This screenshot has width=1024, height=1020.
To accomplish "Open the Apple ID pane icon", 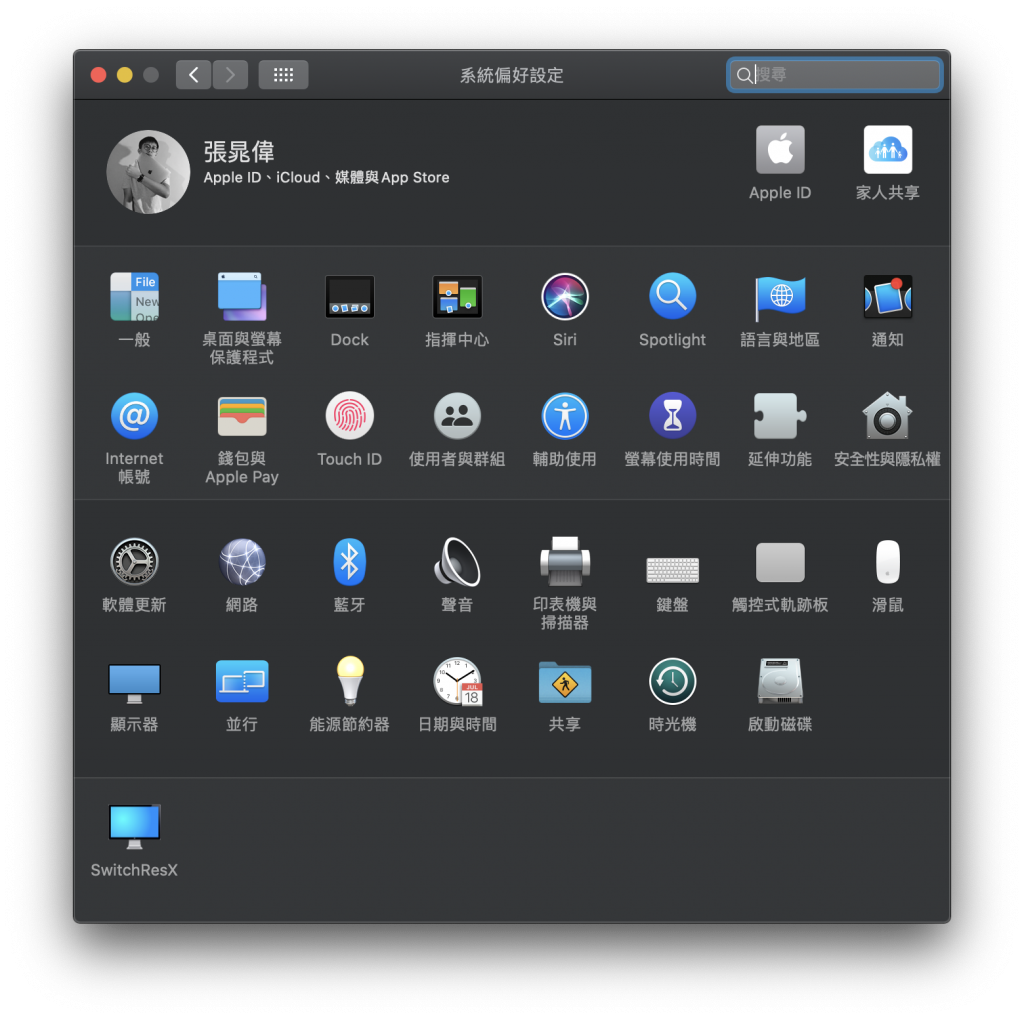I will coord(780,151).
